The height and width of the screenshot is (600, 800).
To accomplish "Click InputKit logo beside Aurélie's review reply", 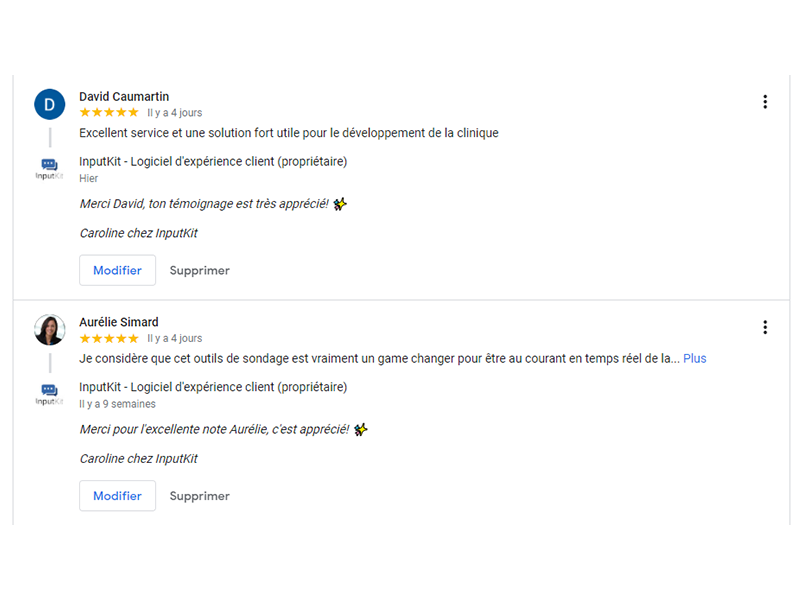I will coord(49,394).
